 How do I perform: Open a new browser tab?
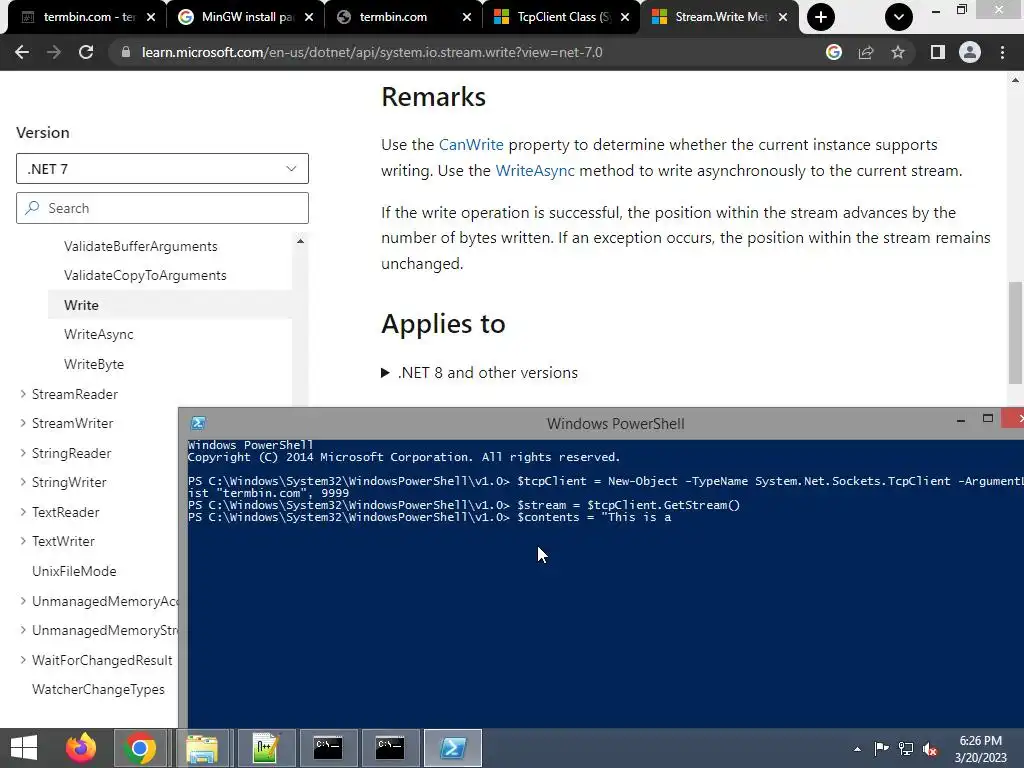click(821, 17)
